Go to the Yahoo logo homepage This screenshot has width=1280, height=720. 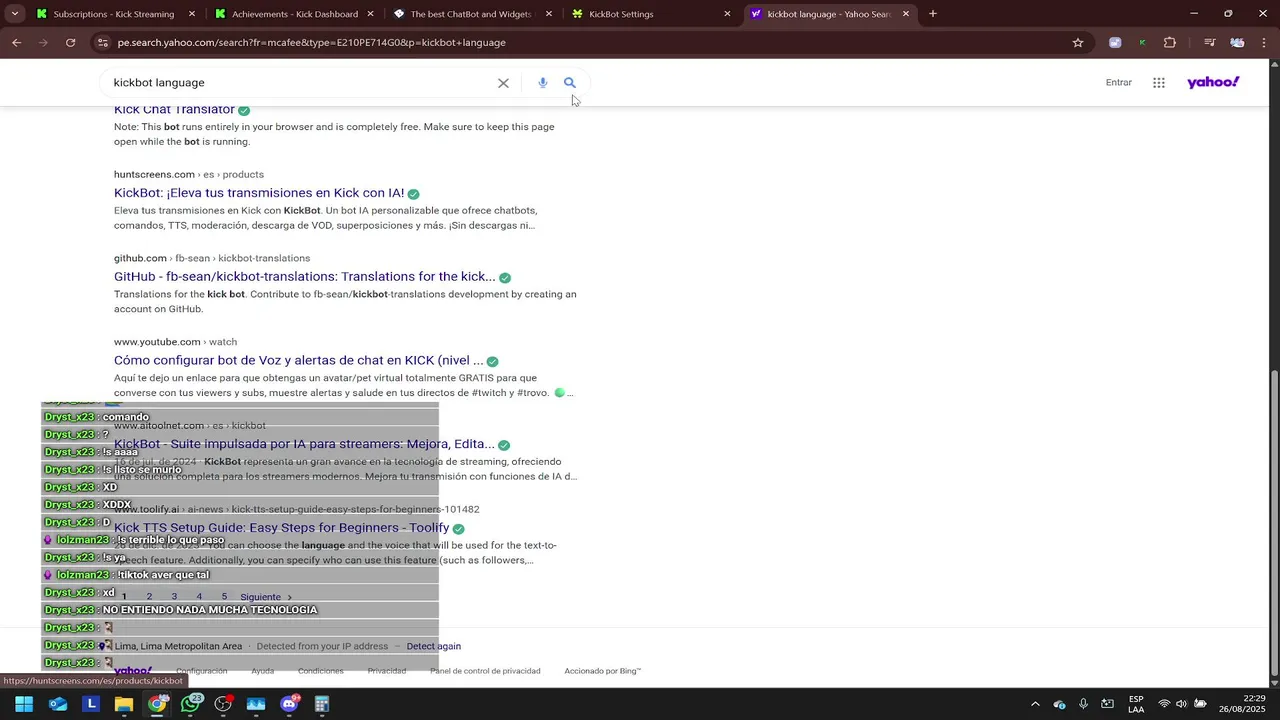[x=1213, y=82]
